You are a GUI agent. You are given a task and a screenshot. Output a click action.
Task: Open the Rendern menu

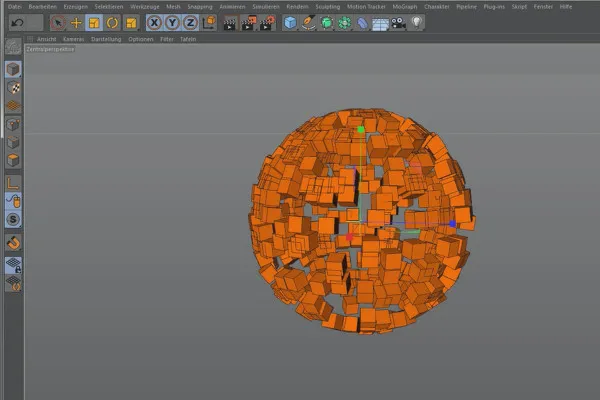point(297,7)
